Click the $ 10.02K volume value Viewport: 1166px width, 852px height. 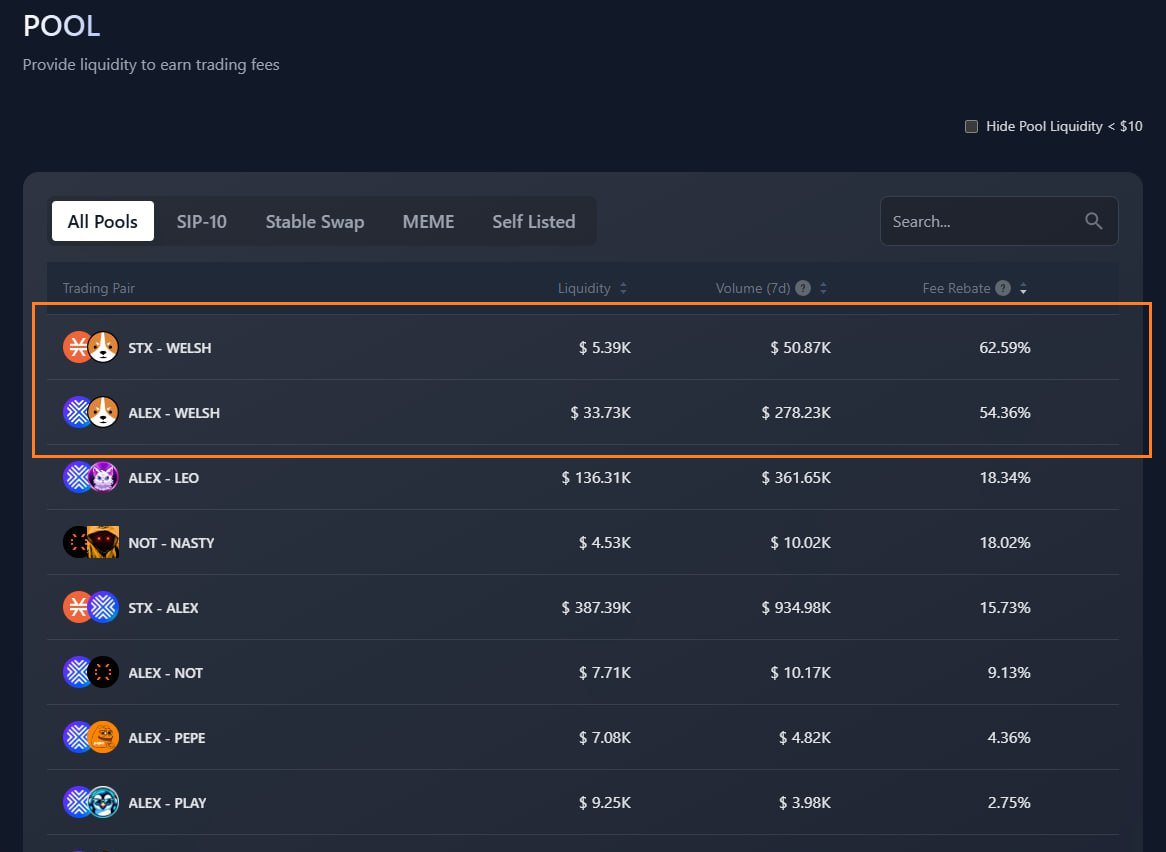[x=800, y=542]
